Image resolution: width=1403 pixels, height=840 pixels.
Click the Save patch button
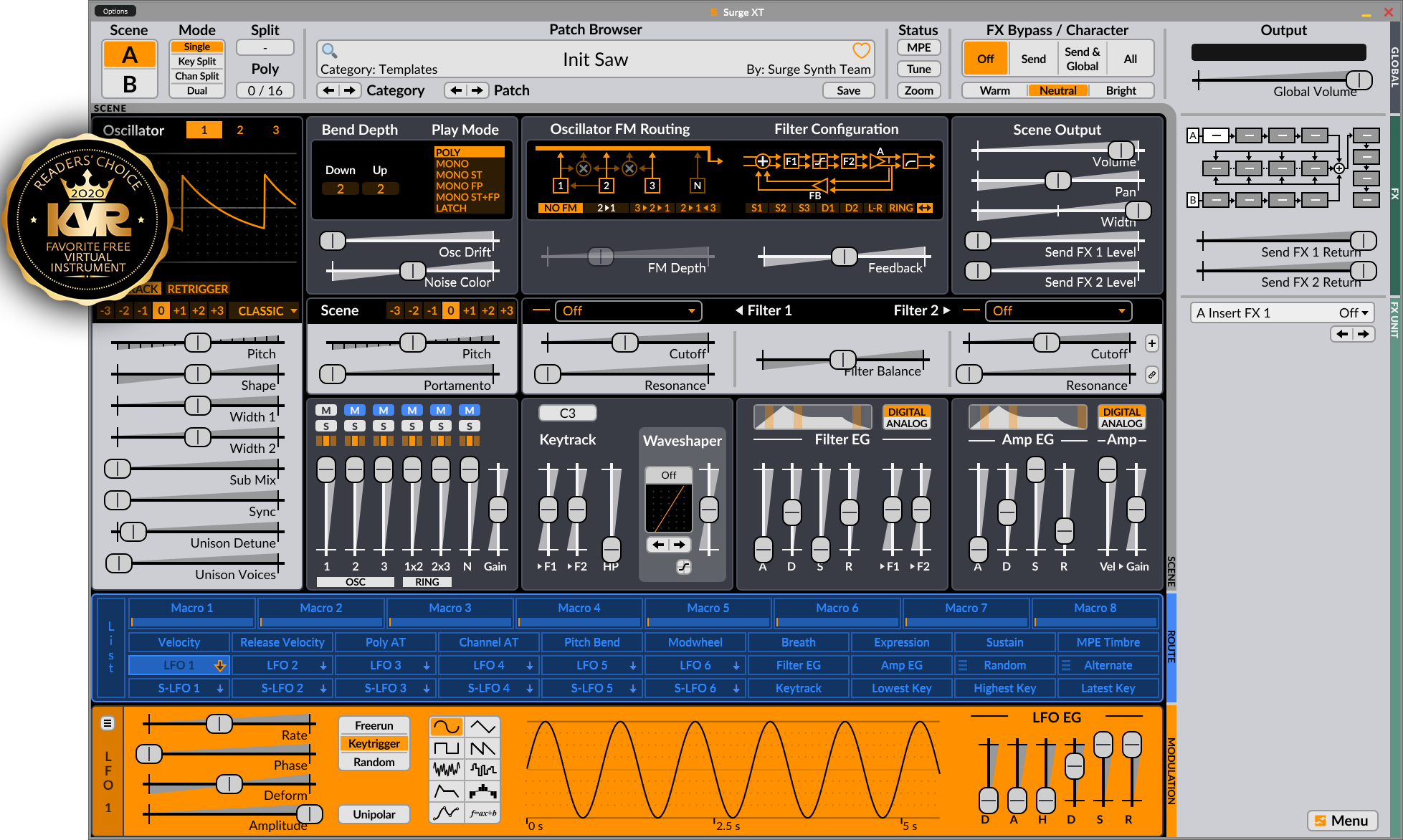848,90
